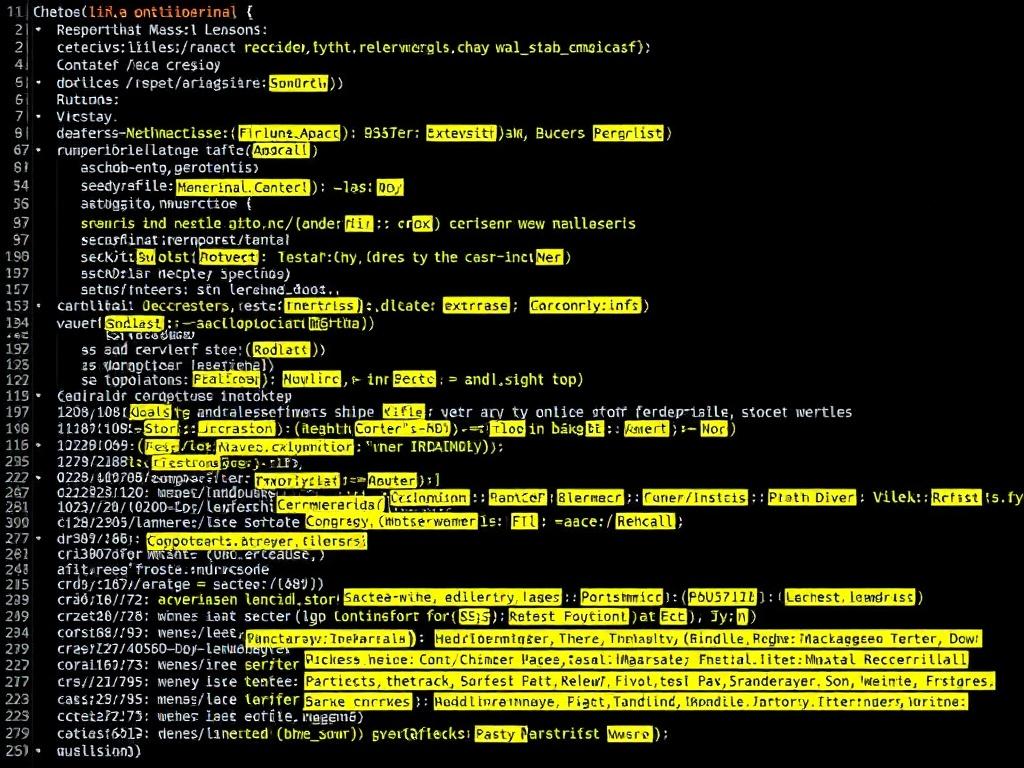
Task: Collapse the fold arrow at "carblitai Deccresters" line
Action: click(x=38, y=306)
